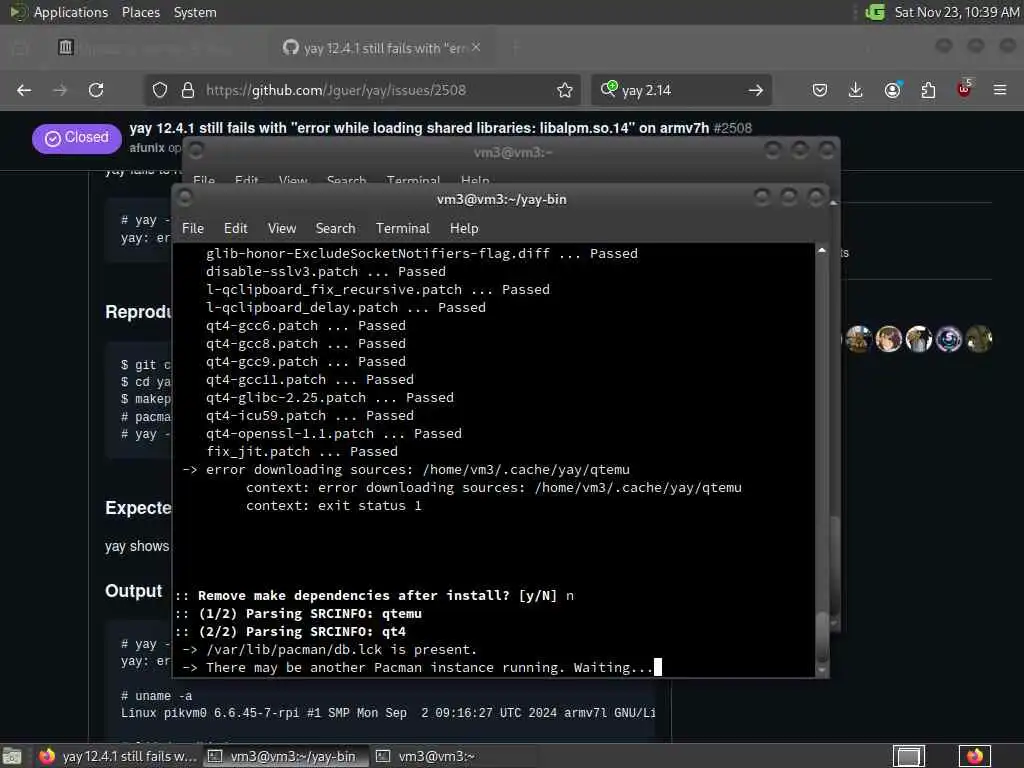Click the clock showing Sat Nov 23
Image resolution: width=1024 pixels, height=768 pixels.
(x=957, y=12)
